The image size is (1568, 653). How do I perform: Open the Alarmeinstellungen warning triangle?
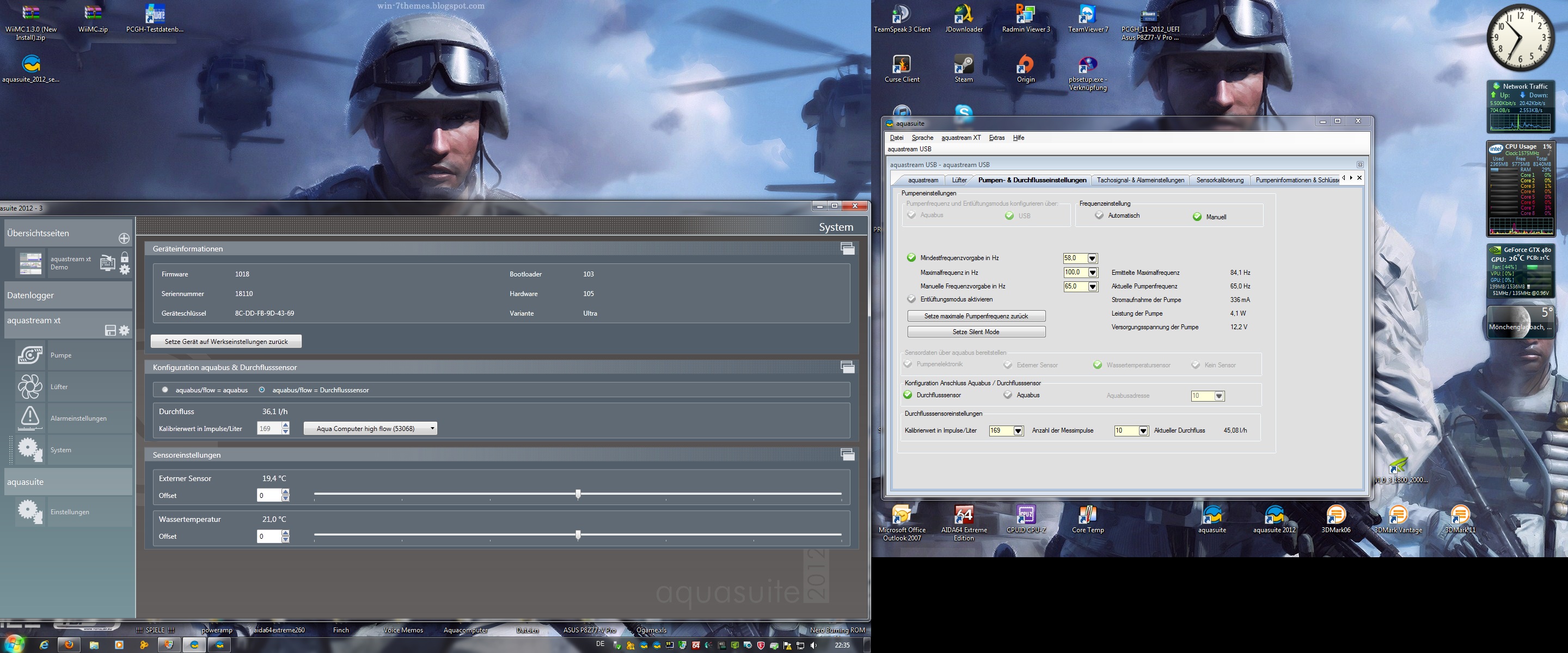pyautogui.click(x=30, y=417)
